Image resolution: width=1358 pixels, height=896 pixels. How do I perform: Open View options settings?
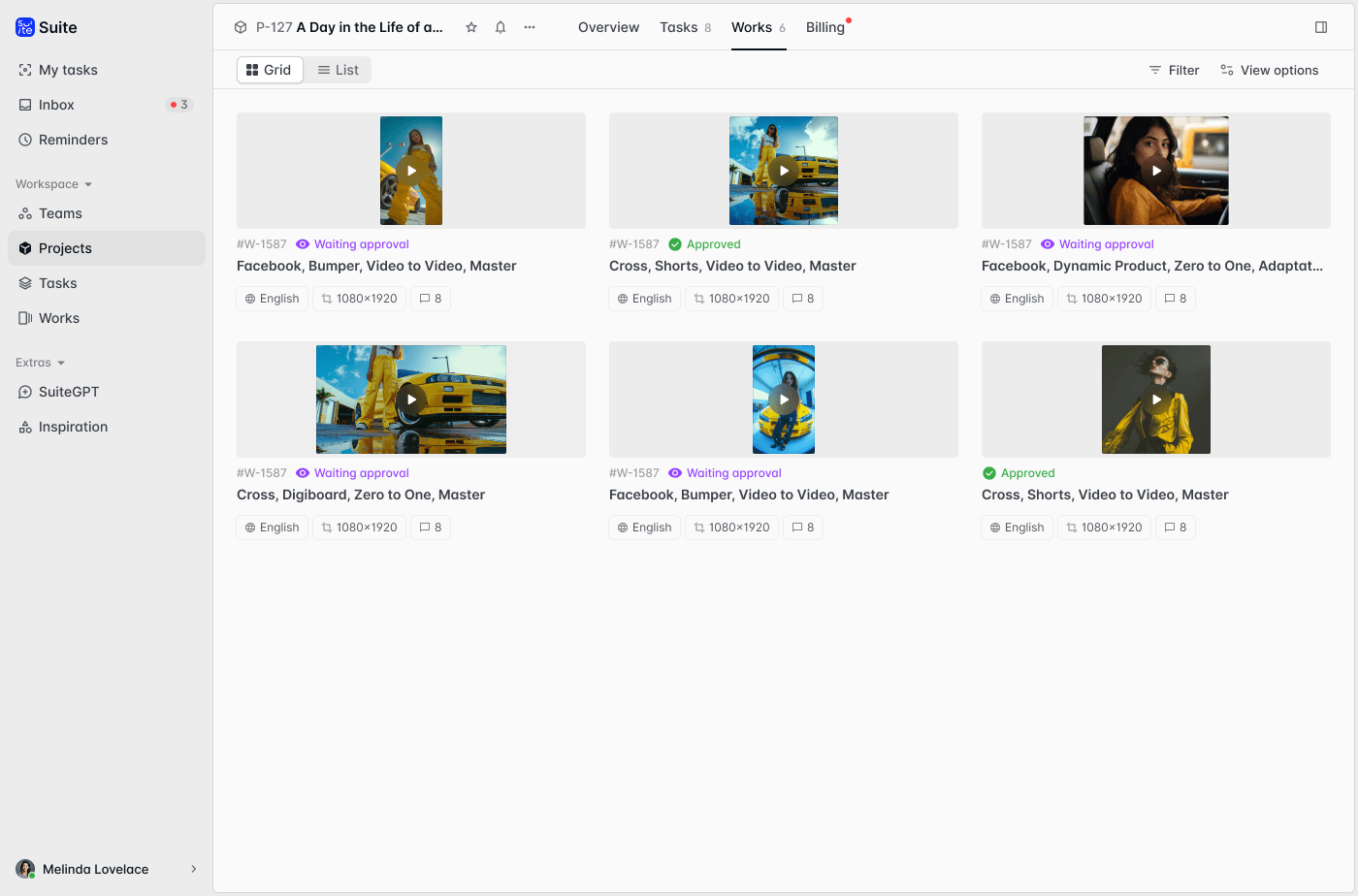tap(1269, 70)
